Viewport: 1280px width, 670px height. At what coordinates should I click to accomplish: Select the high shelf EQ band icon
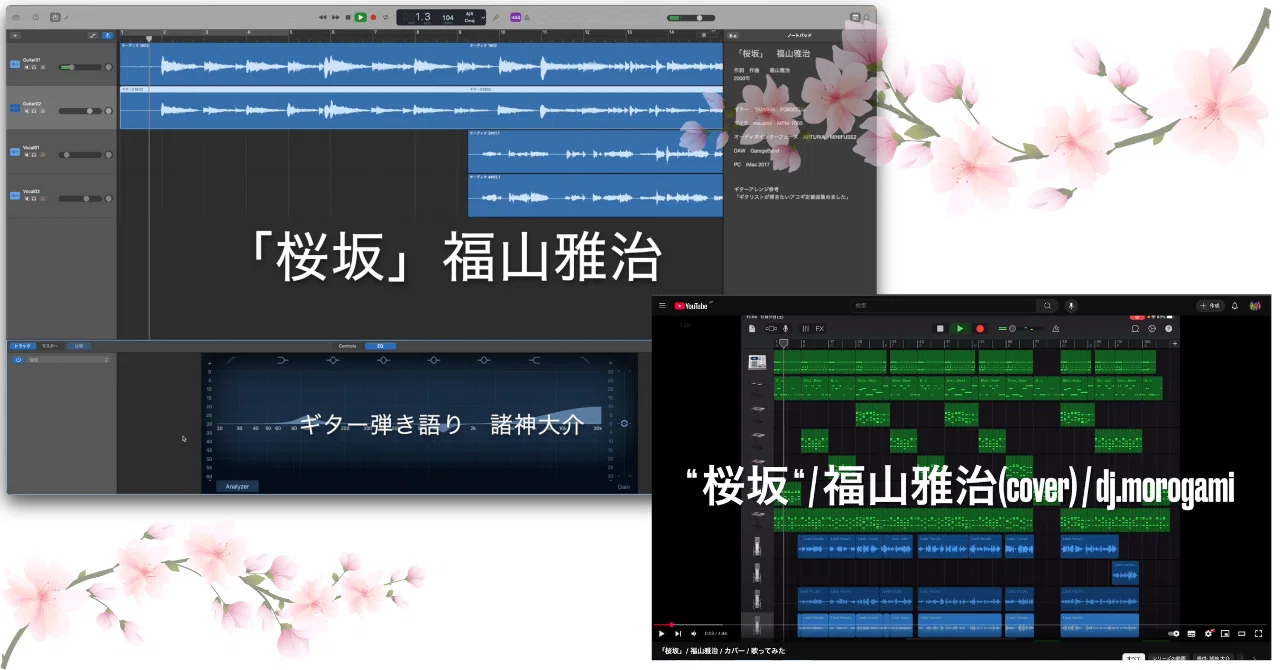pyautogui.click(x=534, y=360)
